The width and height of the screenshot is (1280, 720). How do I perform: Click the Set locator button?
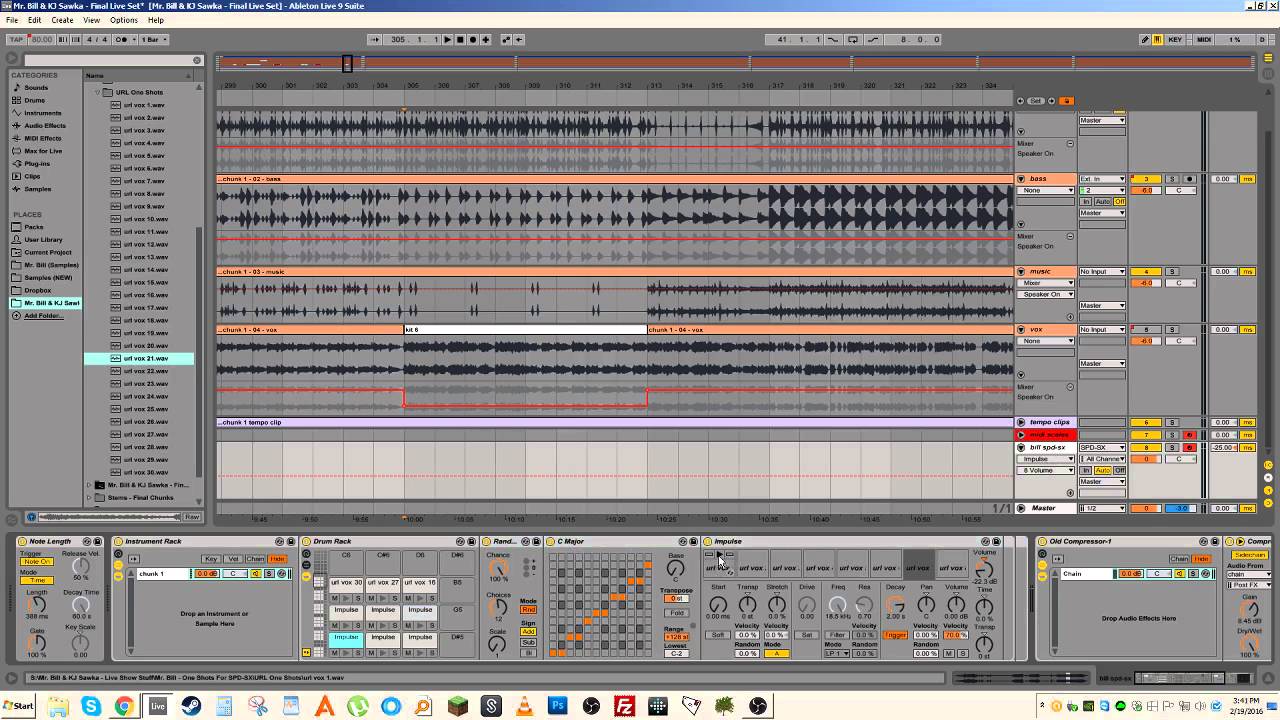1037,100
